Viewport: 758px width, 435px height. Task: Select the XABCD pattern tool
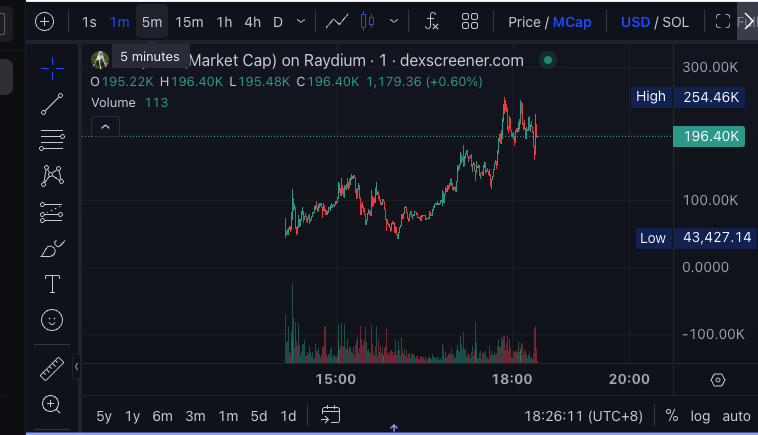[52, 175]
